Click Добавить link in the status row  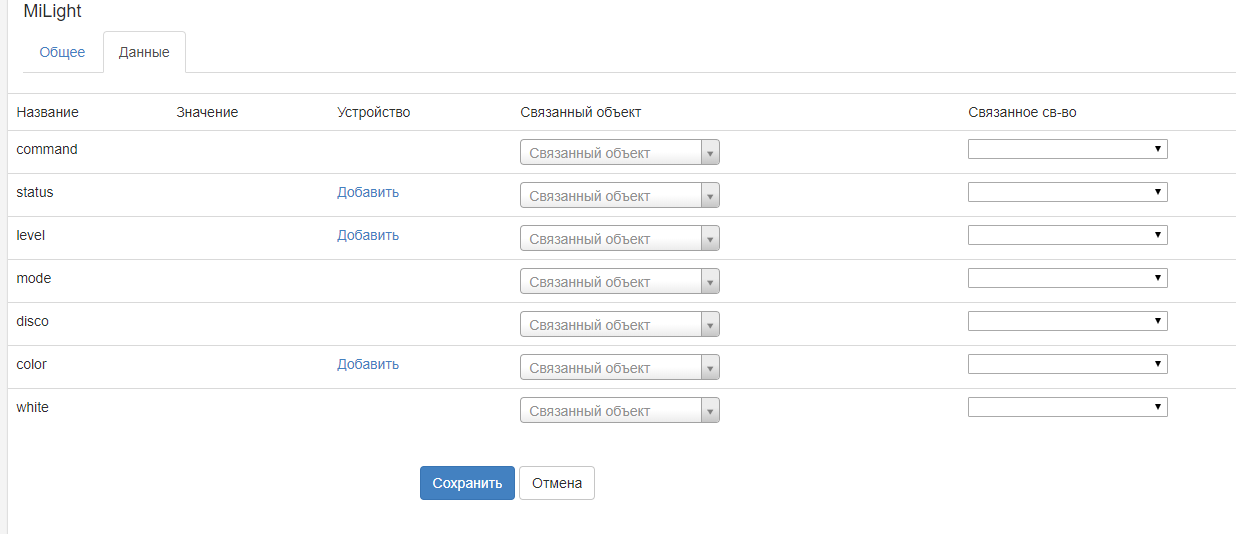point(368,192)
